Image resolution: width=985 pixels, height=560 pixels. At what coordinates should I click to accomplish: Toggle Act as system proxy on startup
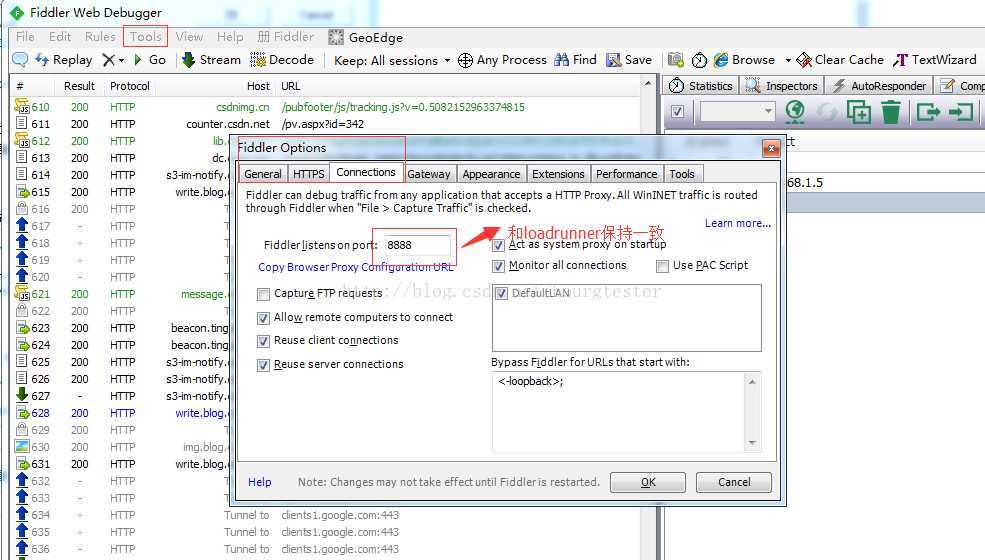point(498,245)
